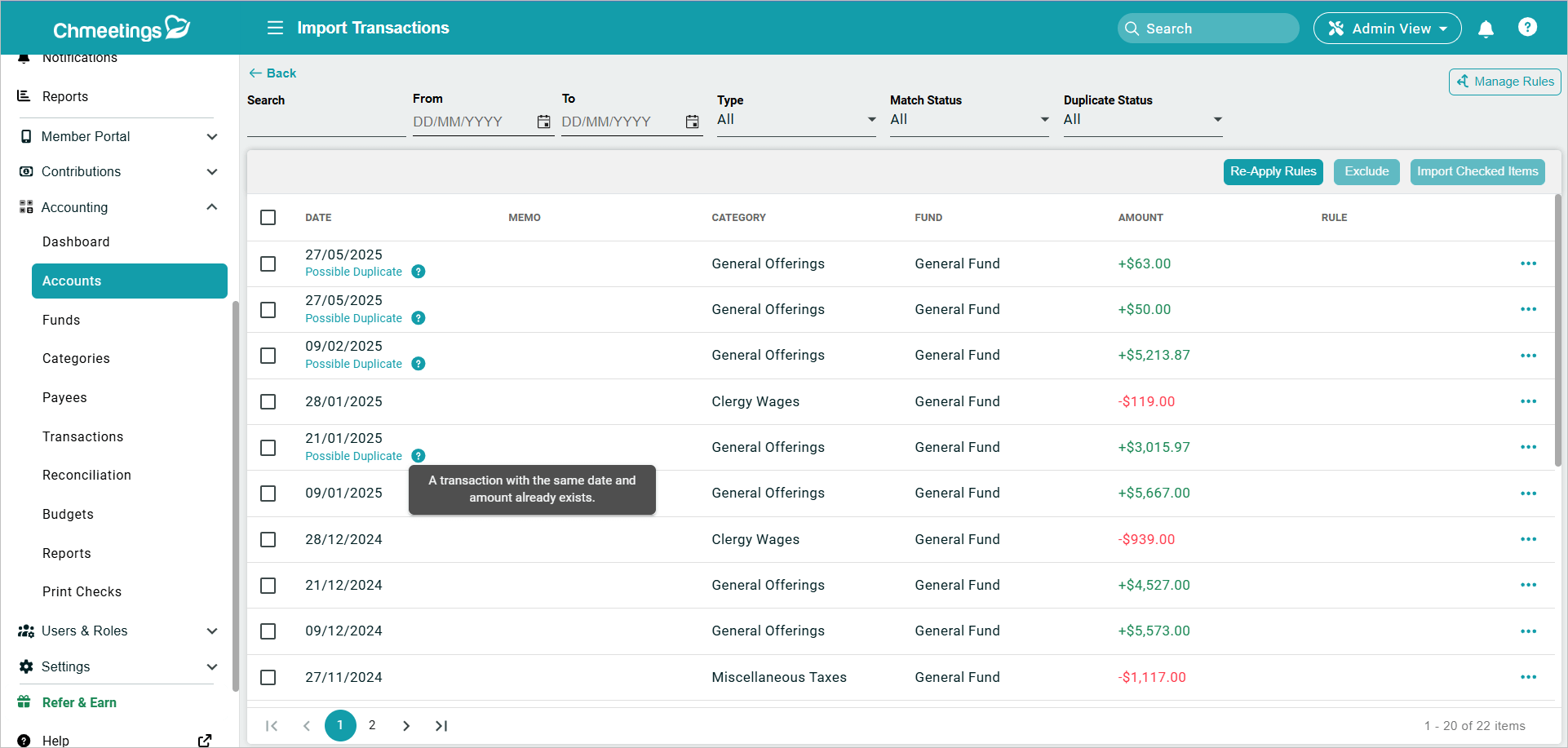
Task: Click the Manage Rules button
Action: click(1504, 82)
